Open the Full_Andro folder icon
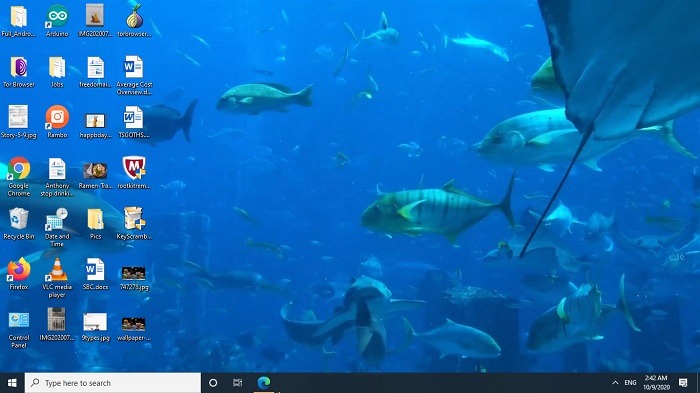 click(18, 17)
